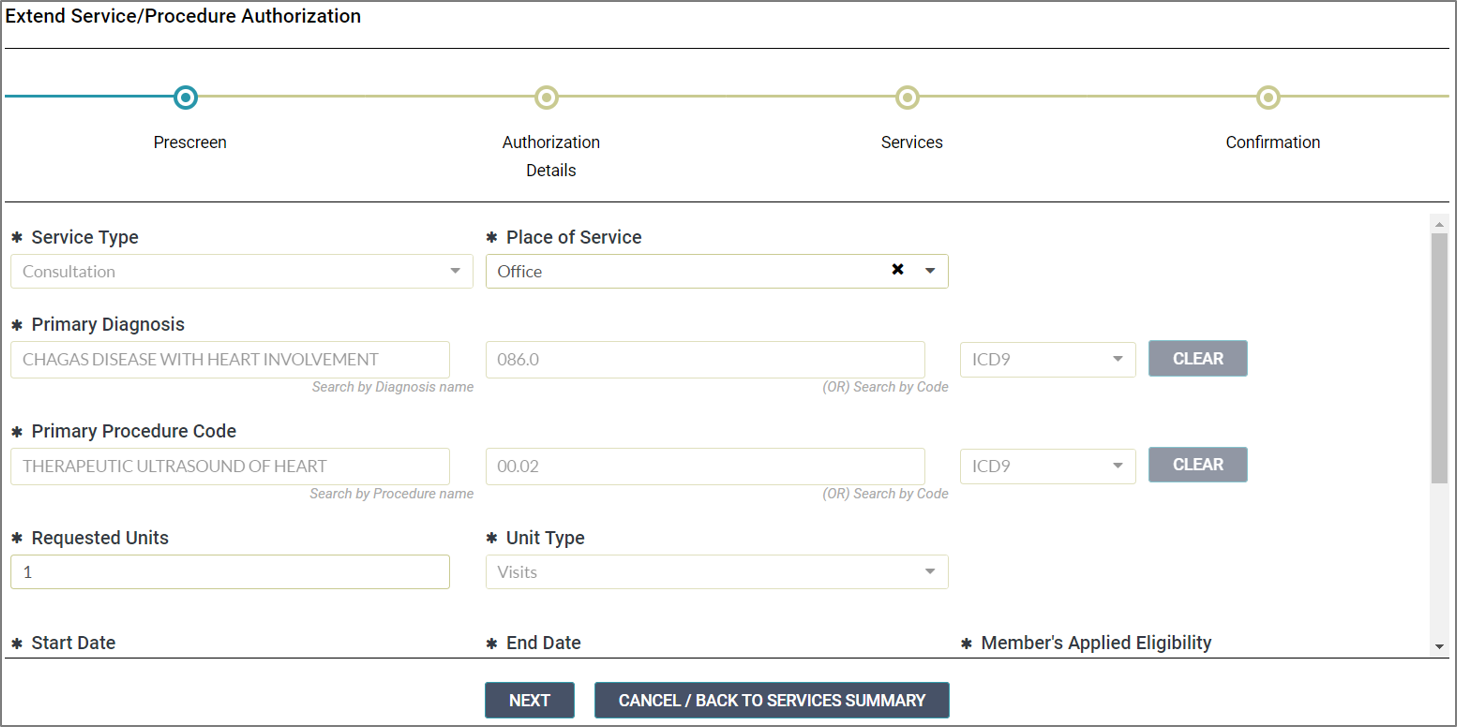
Task: Click the required-field asterisk beside Service Type
Action: 17,236
